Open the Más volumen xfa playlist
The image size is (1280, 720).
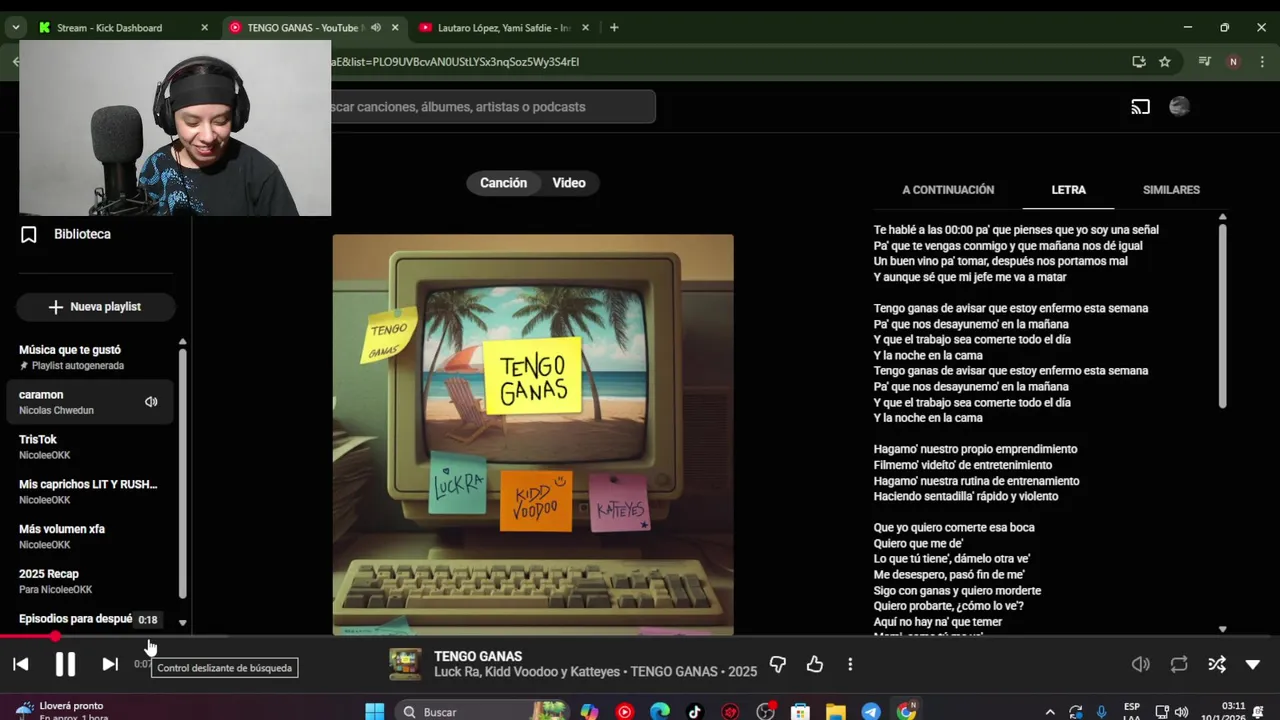coord(90,537)
